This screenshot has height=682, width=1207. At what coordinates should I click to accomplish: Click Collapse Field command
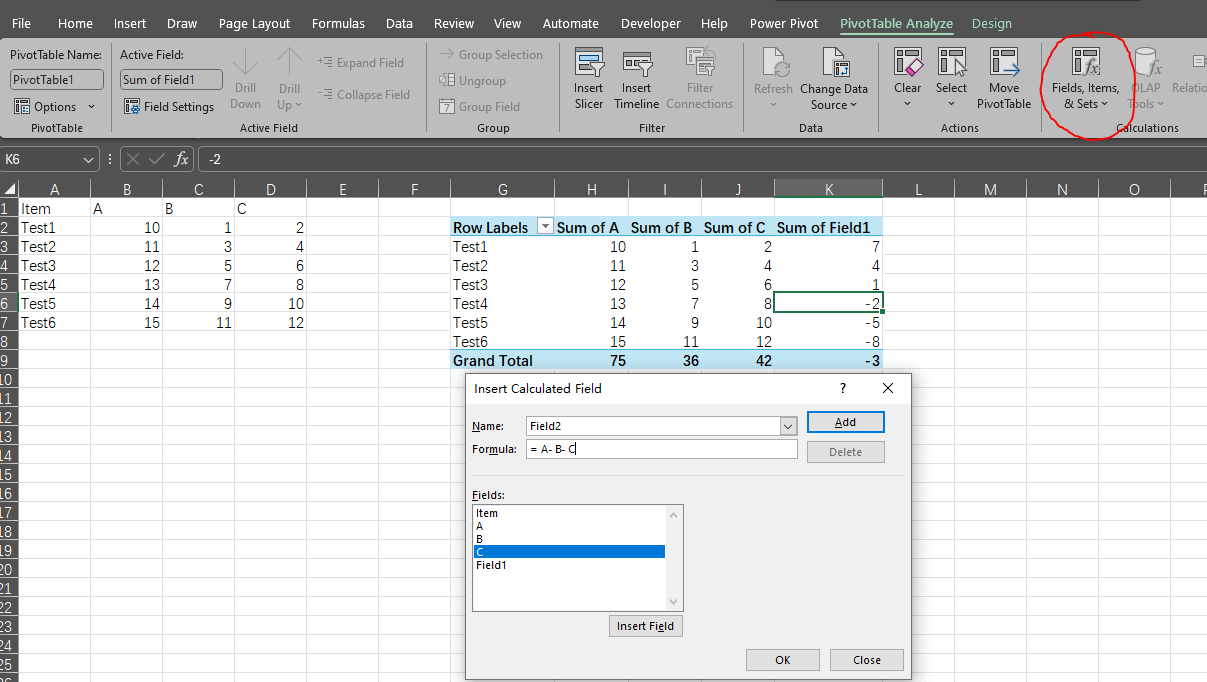pos(364,94)
